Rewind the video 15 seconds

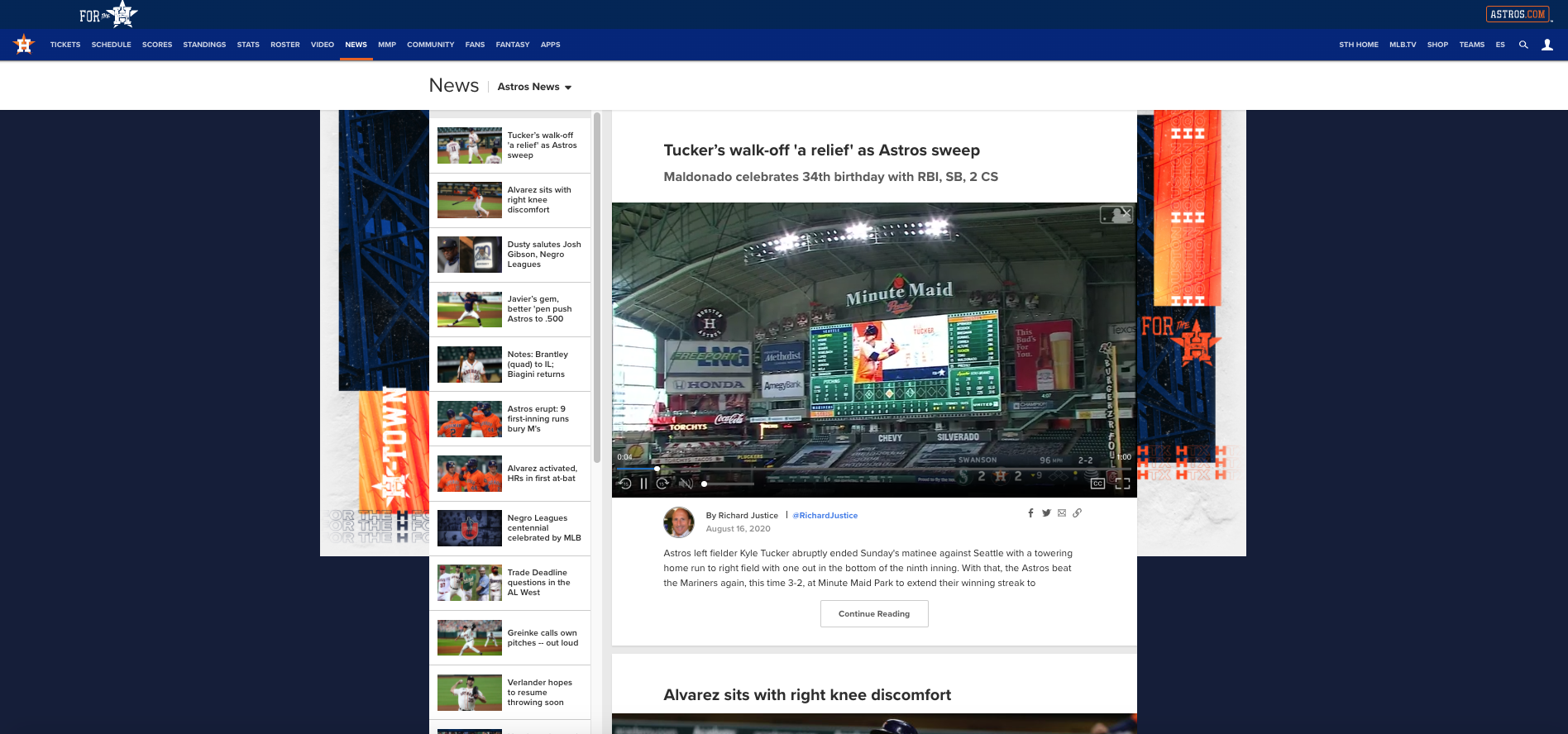625,484
